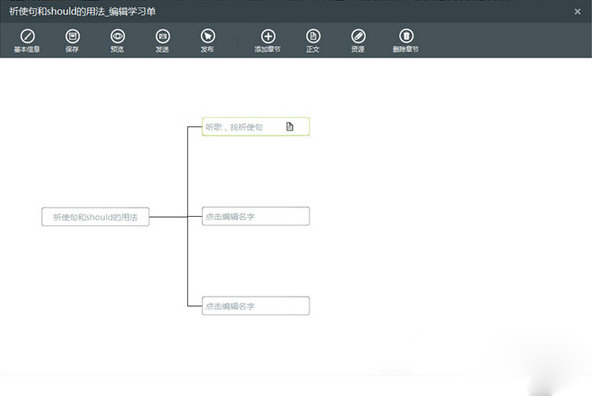Viewport: 592px width, 396px height.
Task: Select root node 祈使句和should的用法
Action: (96, 217)
